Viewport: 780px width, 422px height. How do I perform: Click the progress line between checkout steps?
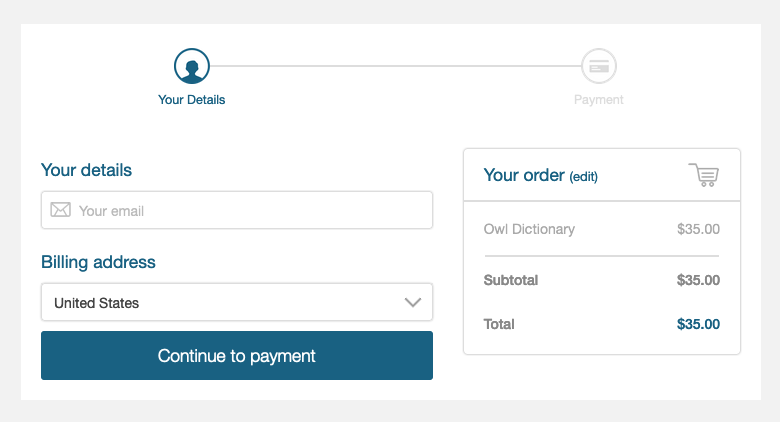coord(395,67)
